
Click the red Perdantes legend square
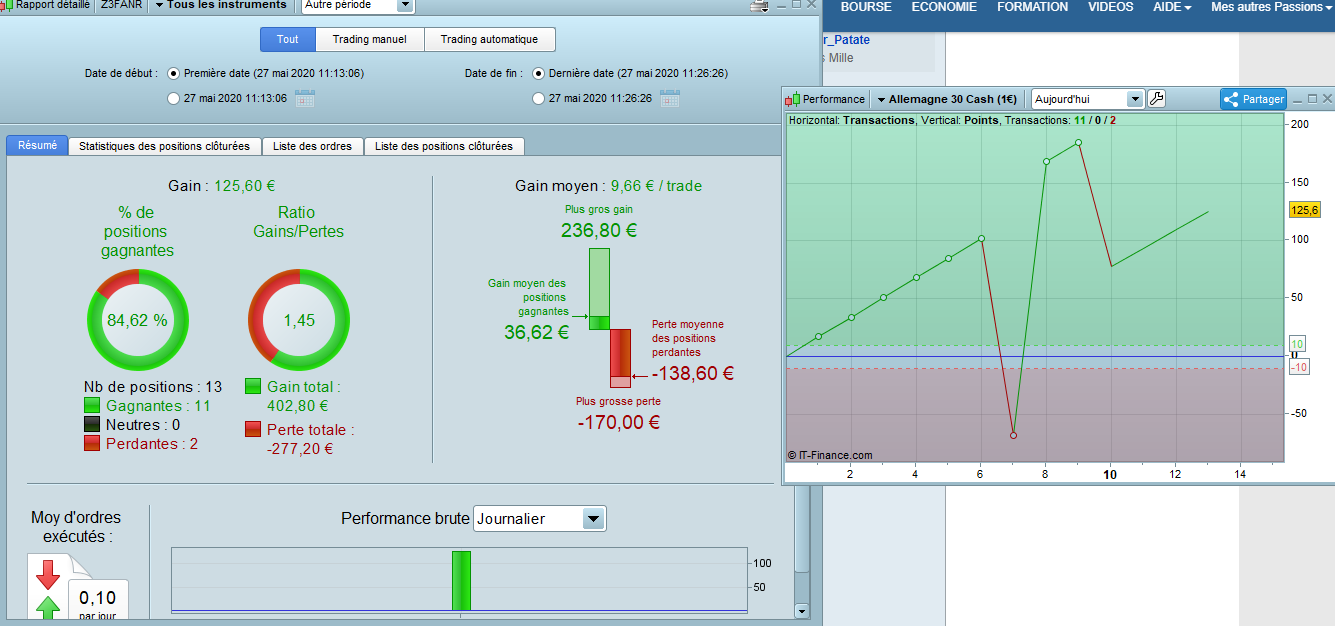click(x=92, y=443)
